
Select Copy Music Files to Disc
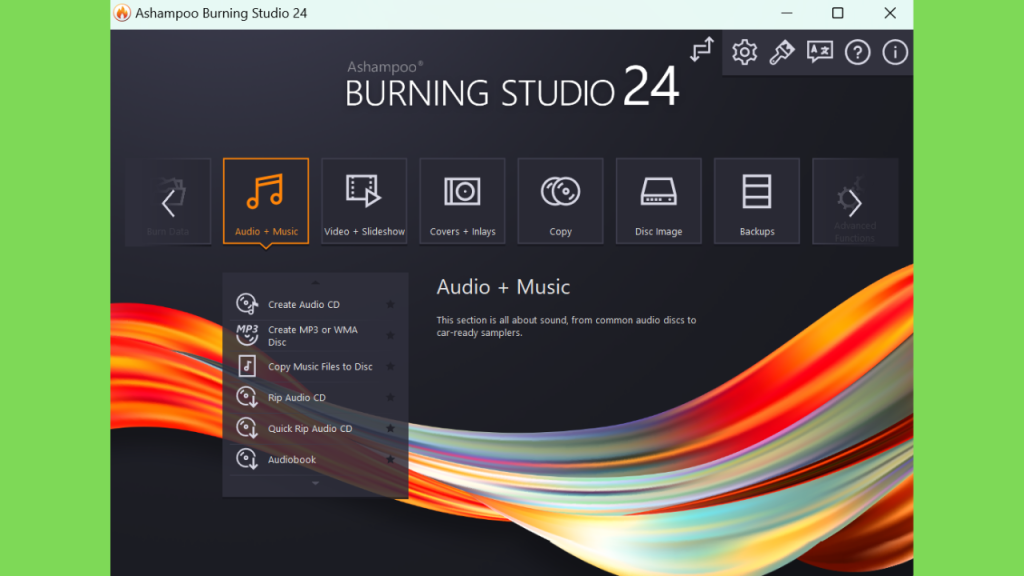315,366
